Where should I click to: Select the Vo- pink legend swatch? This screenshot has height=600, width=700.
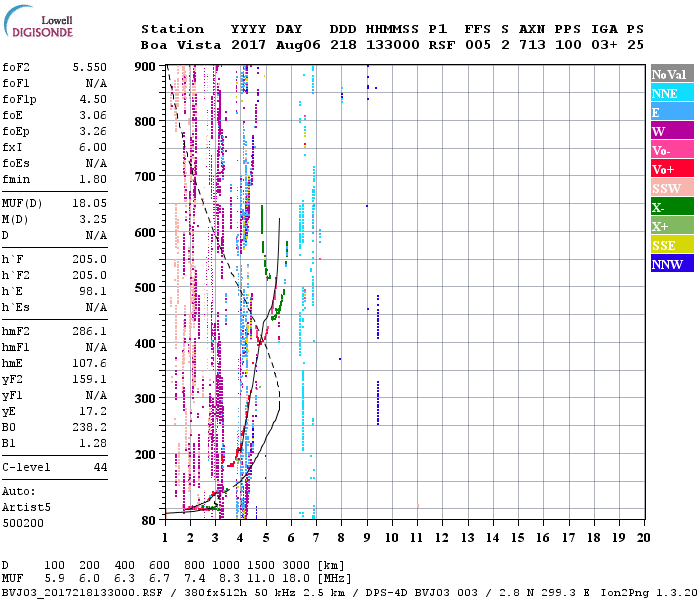click(672, 150)
